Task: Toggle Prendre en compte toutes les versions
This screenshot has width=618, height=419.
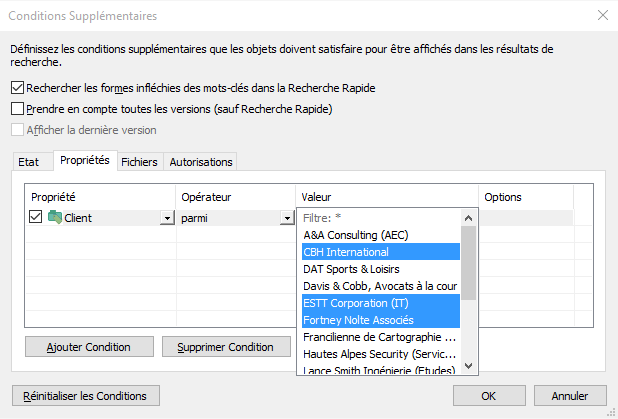Action: (x=16, y=109)
